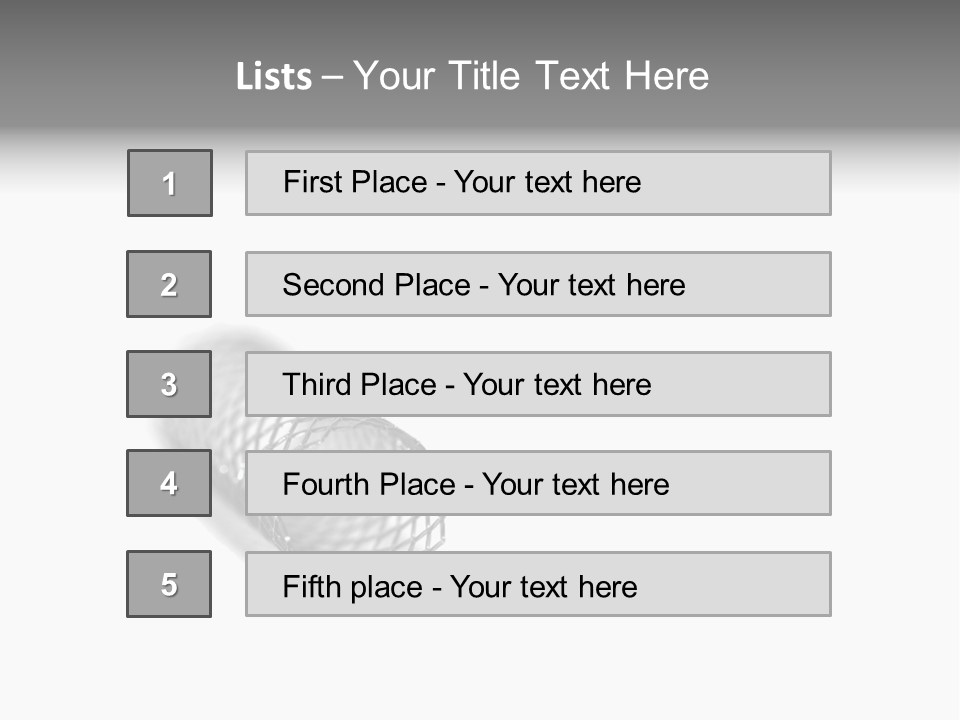
Task: Click 'Your text here' in fourth row
Action: [575, 485]
